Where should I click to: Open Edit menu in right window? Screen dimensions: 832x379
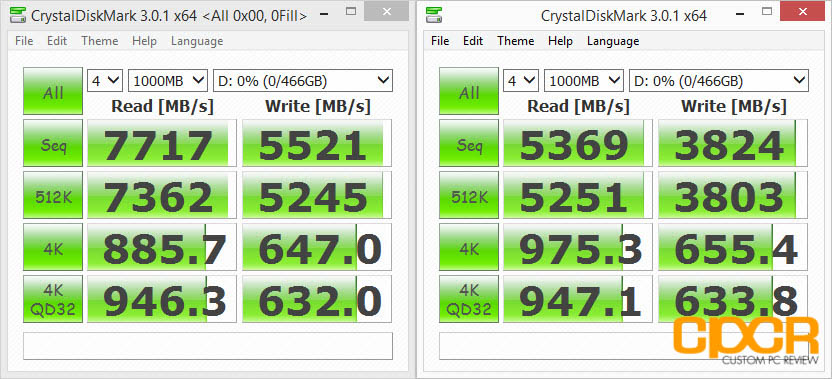coord(473,41)
